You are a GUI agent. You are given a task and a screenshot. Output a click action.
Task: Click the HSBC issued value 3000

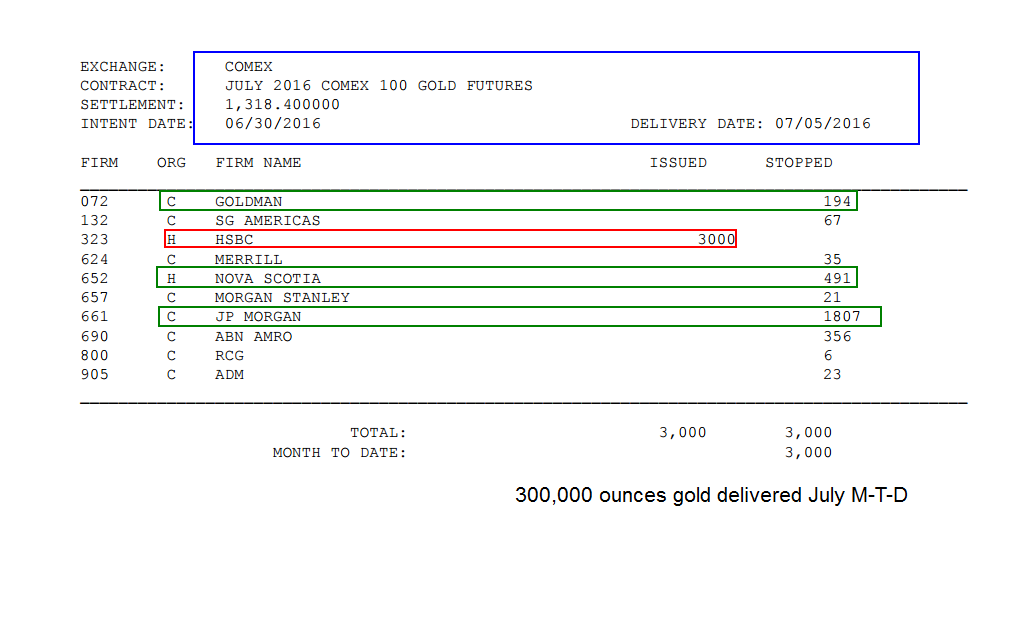[x=716, y=240]
